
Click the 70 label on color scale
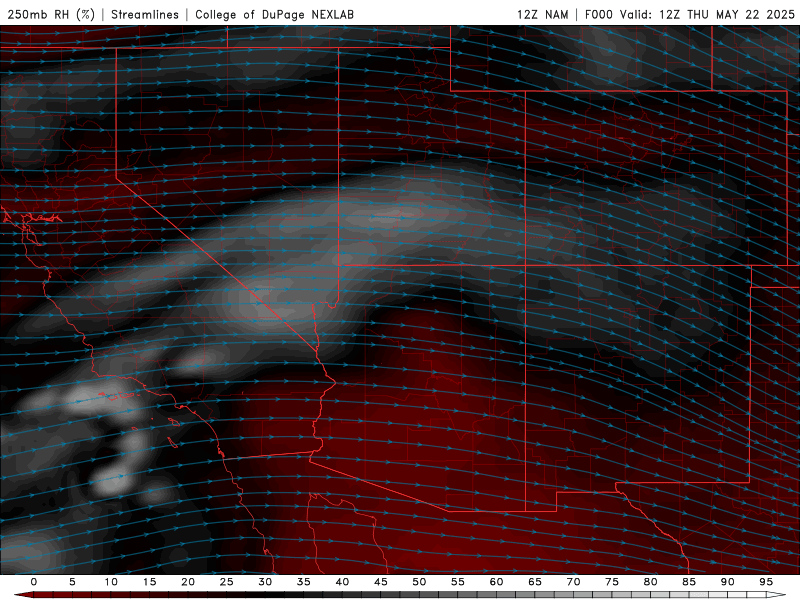coord(573,582)
